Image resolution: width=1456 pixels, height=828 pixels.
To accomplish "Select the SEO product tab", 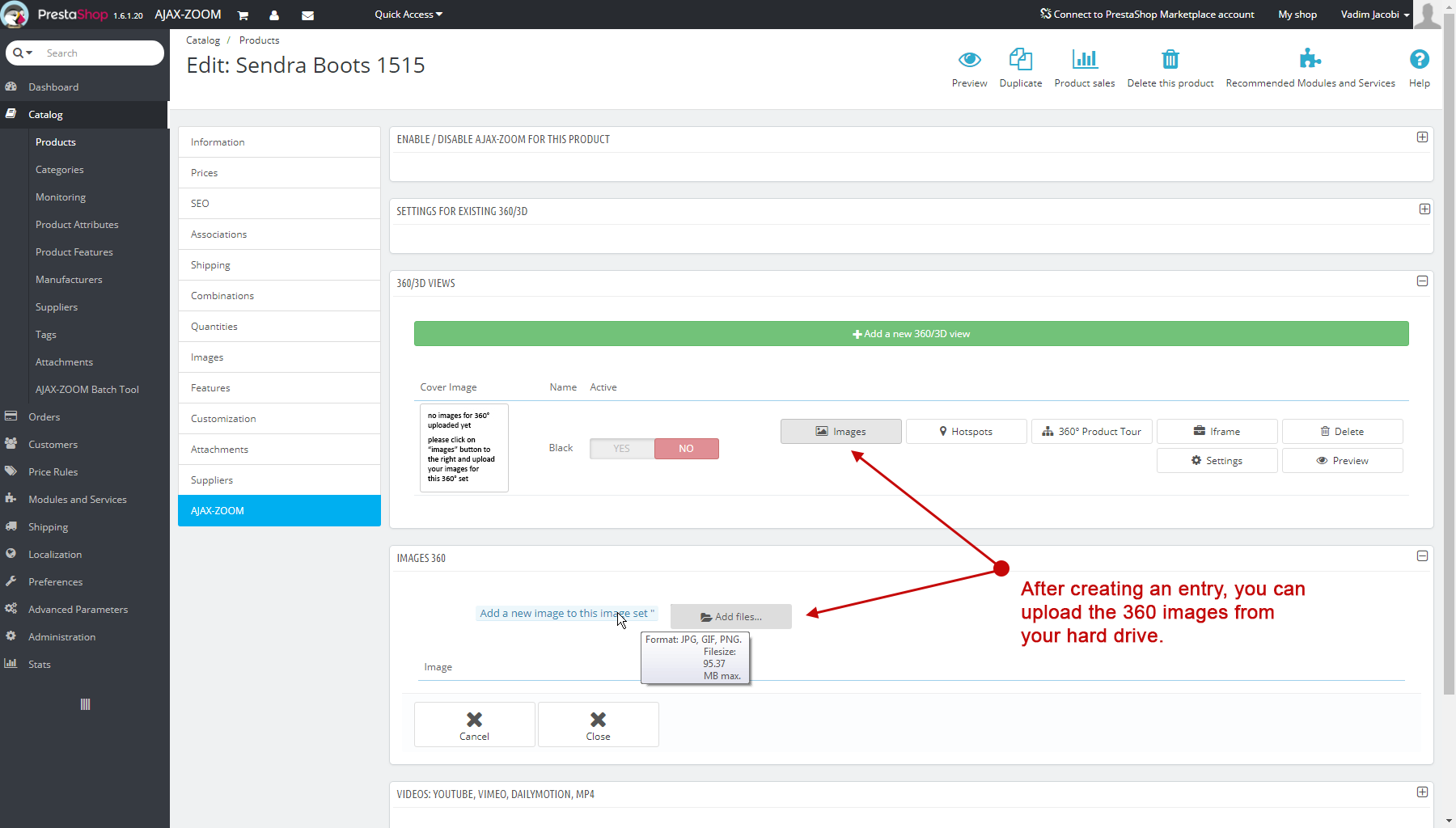I will tap(279, 204).
